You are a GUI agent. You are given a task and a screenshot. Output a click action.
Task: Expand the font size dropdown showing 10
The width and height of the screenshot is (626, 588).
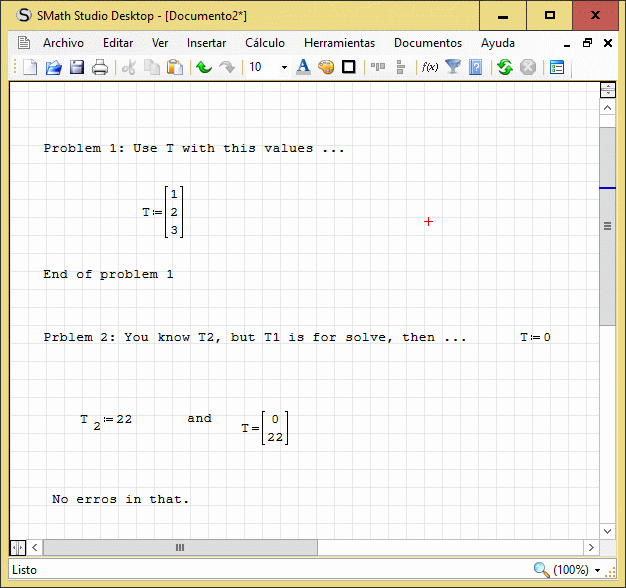[x=284, y=67]
